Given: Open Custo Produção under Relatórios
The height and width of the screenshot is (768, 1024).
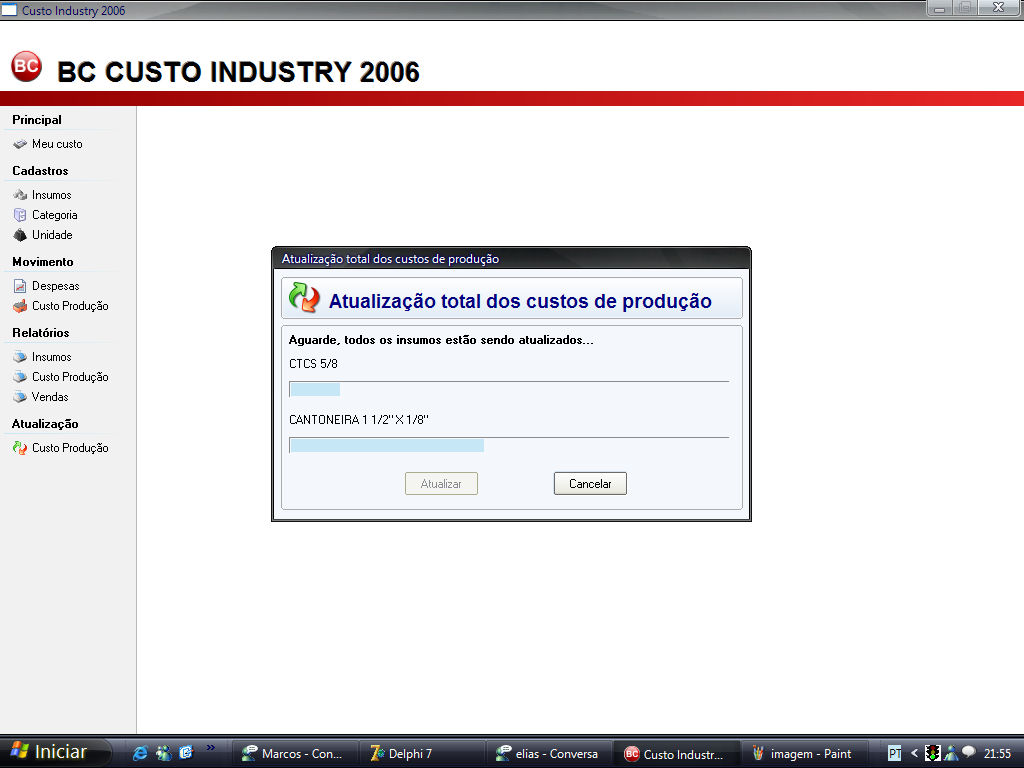Looking at the screenshot, I should pos(69,377).
